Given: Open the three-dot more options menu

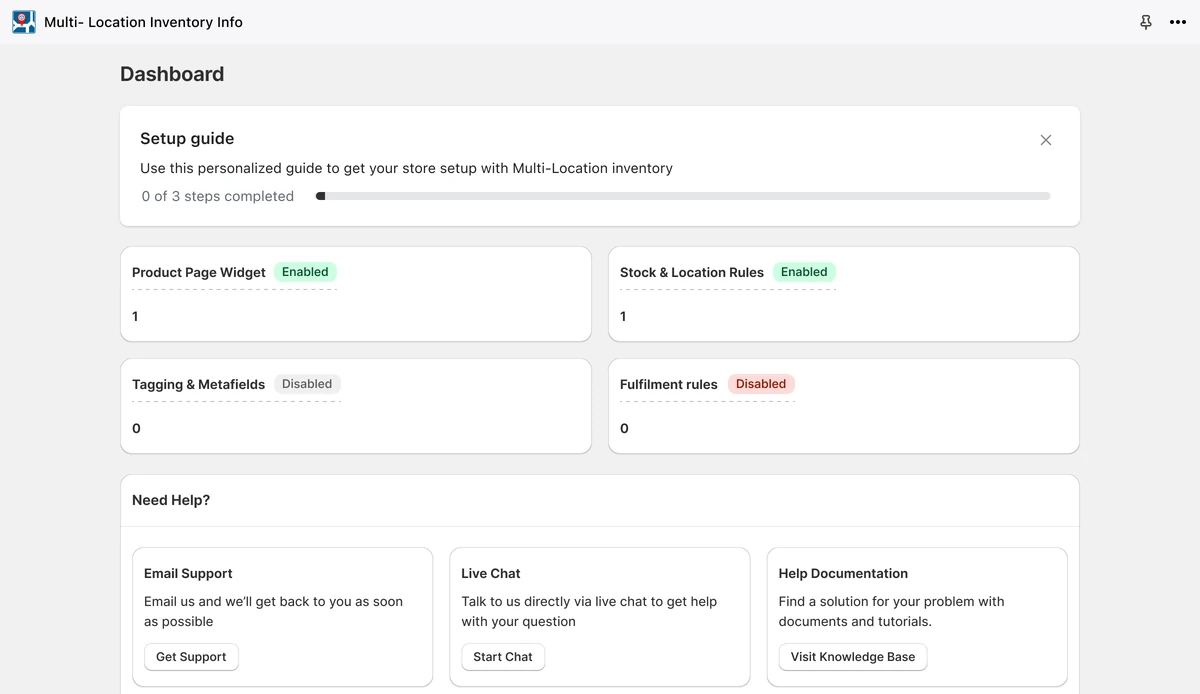Looking at the screenshot, I should pyautogui.click(x=1178, y=22).
